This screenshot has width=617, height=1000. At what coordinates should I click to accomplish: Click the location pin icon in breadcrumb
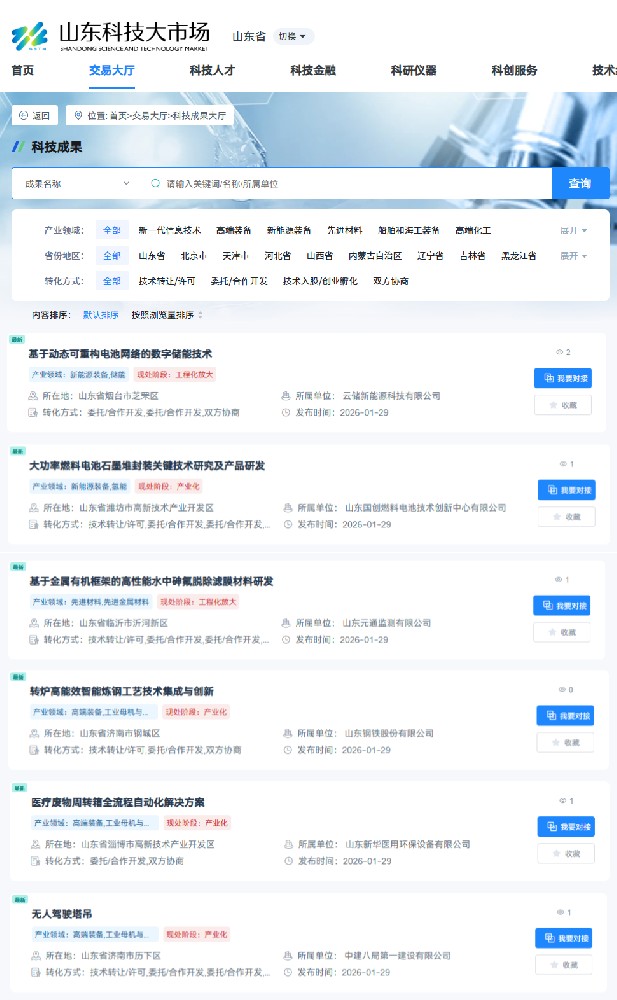pos(78,115)
